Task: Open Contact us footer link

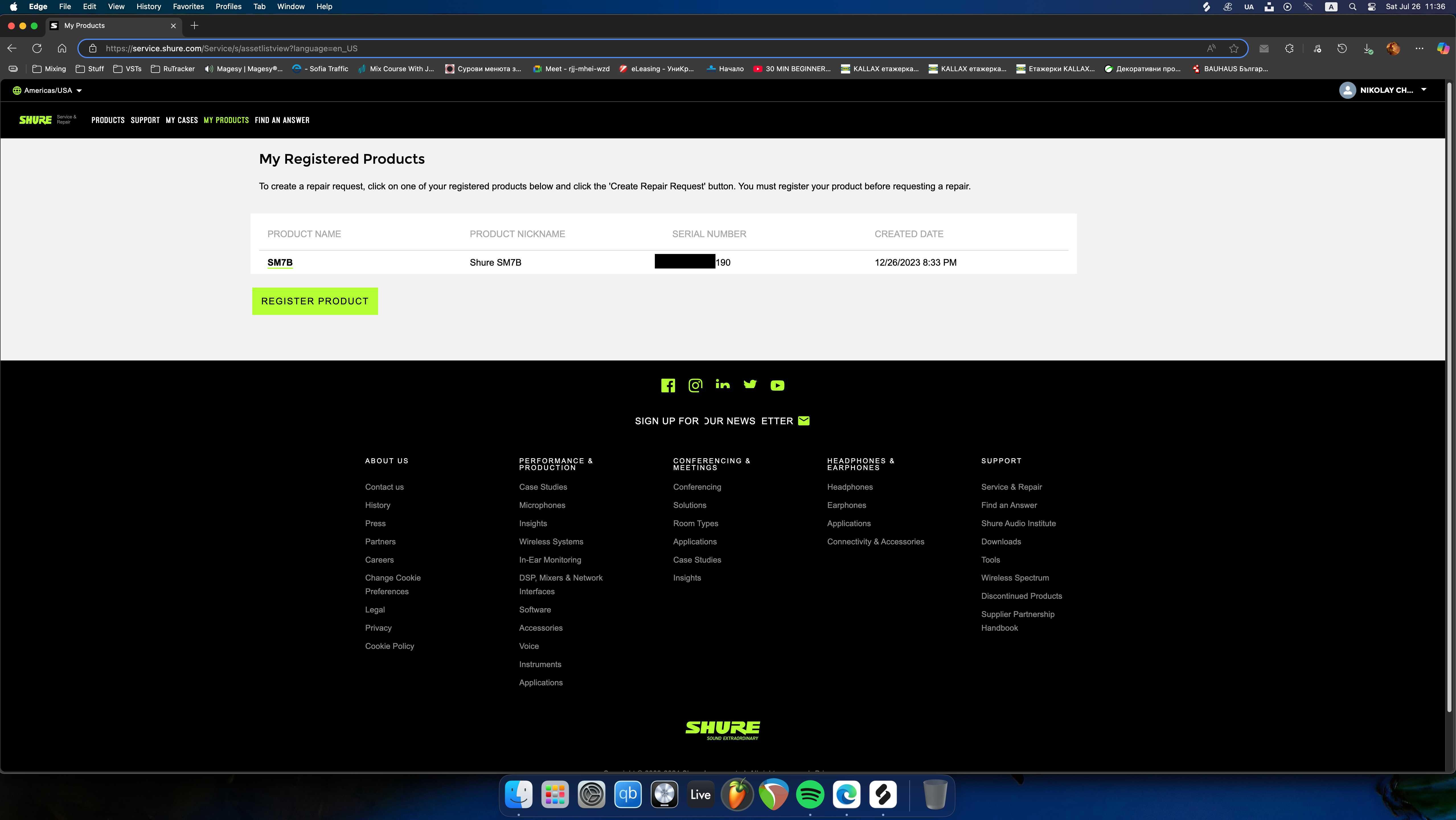Action: click(384, 487)
